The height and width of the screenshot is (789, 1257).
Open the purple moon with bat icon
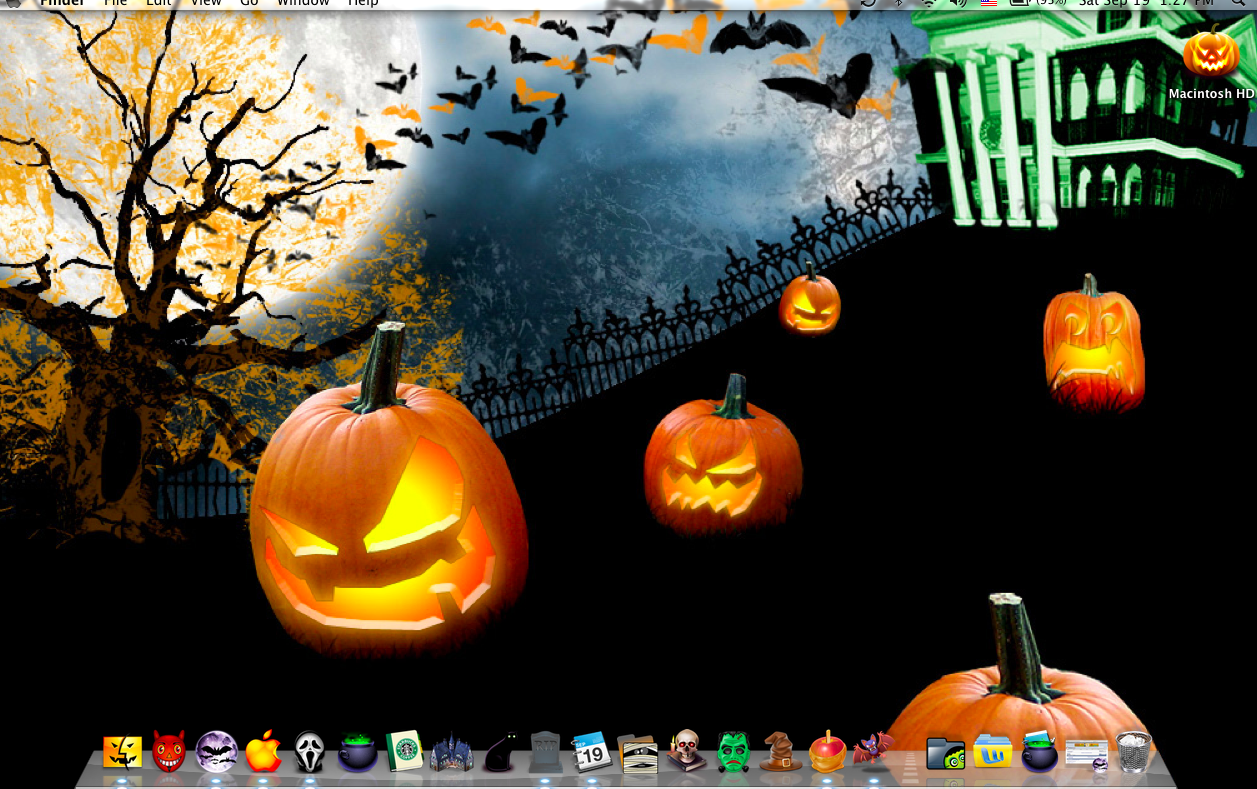pos(216,752)
